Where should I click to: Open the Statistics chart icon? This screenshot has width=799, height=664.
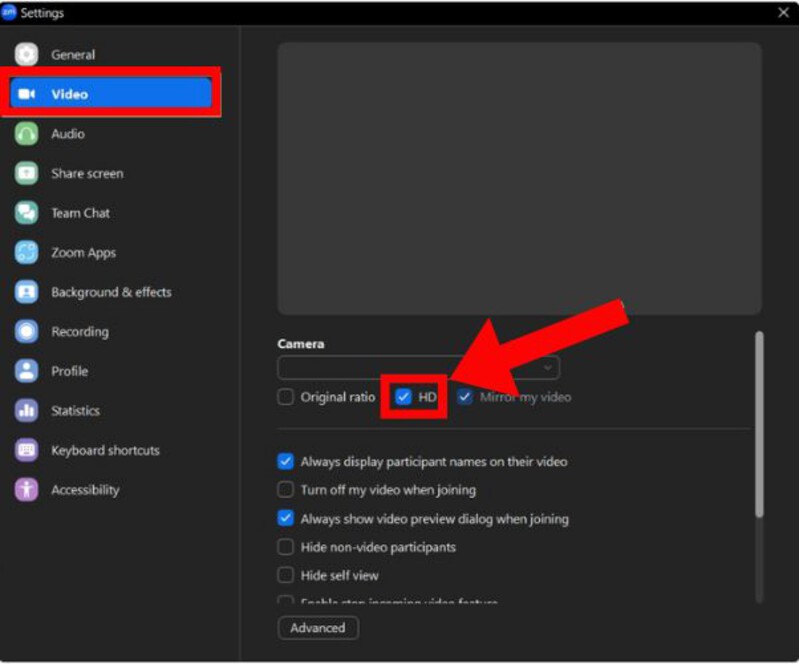click(x=27, y=411)
